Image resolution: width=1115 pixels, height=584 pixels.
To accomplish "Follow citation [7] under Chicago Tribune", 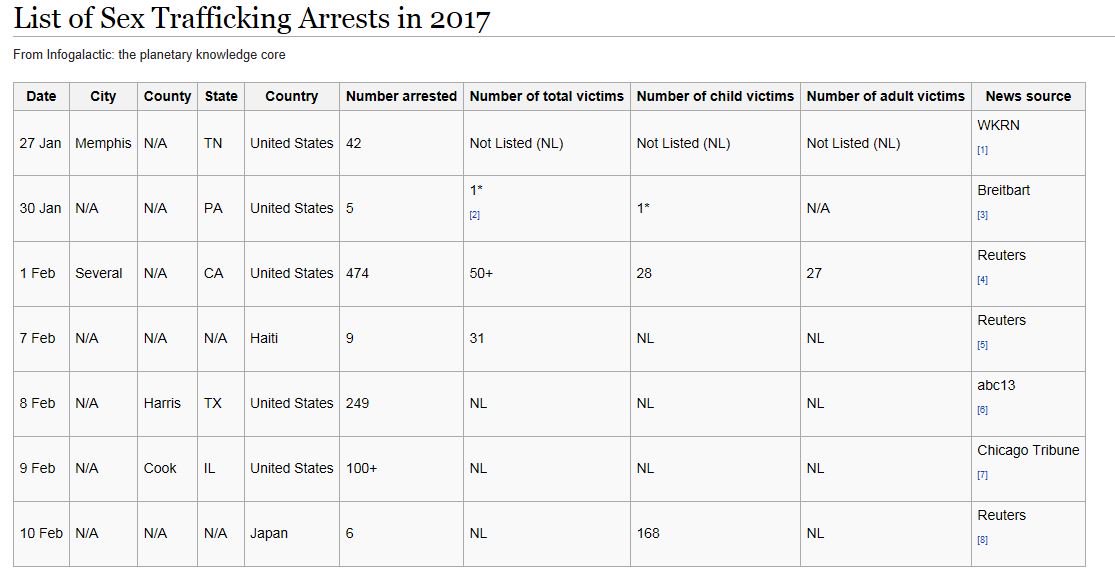I will pyautogui.click(x=982, y=475).
